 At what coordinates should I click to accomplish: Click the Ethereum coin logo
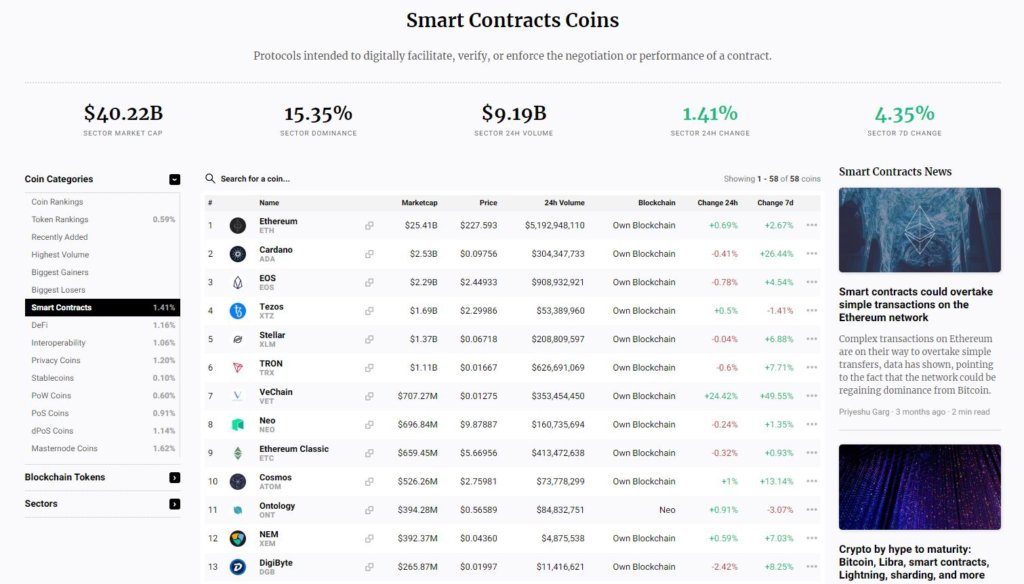pyautogui.click(x=237, y=225)
